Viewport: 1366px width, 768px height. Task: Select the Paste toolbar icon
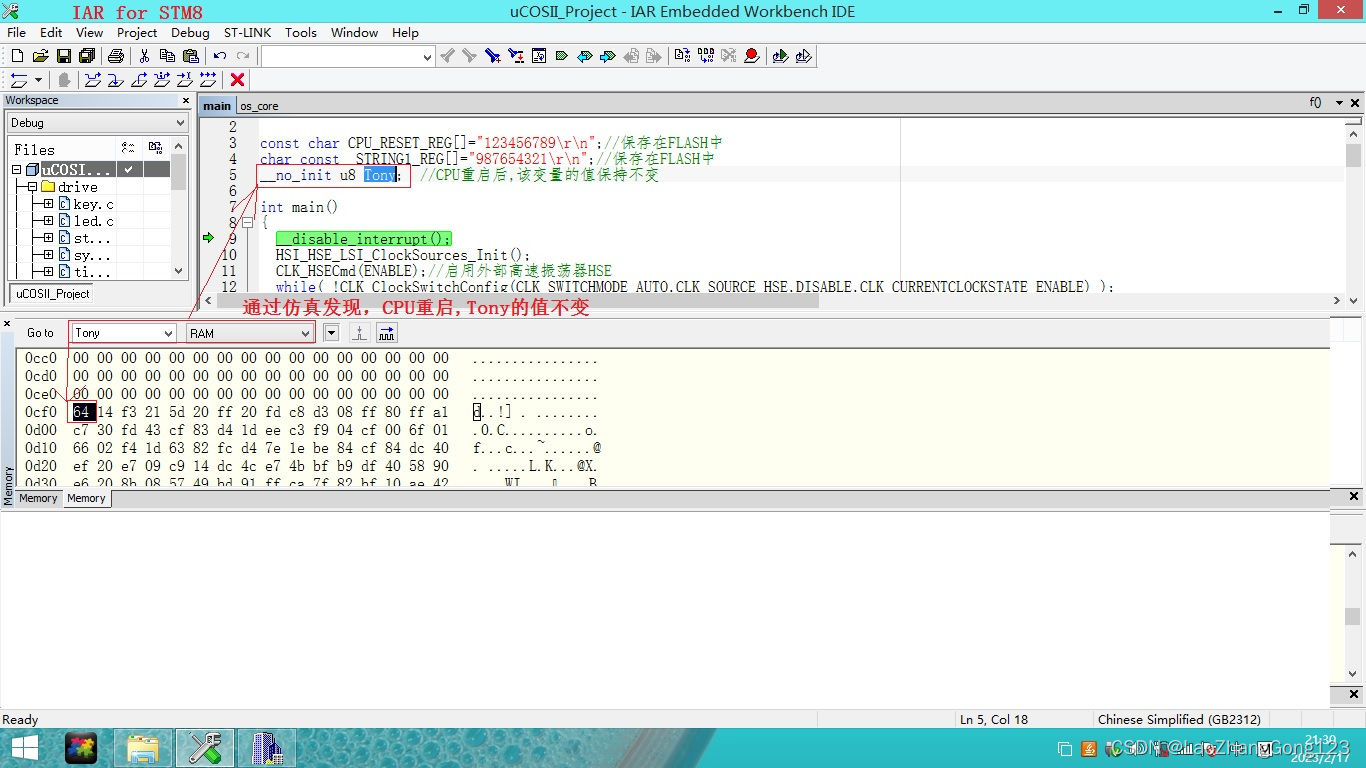click(191, 56)
